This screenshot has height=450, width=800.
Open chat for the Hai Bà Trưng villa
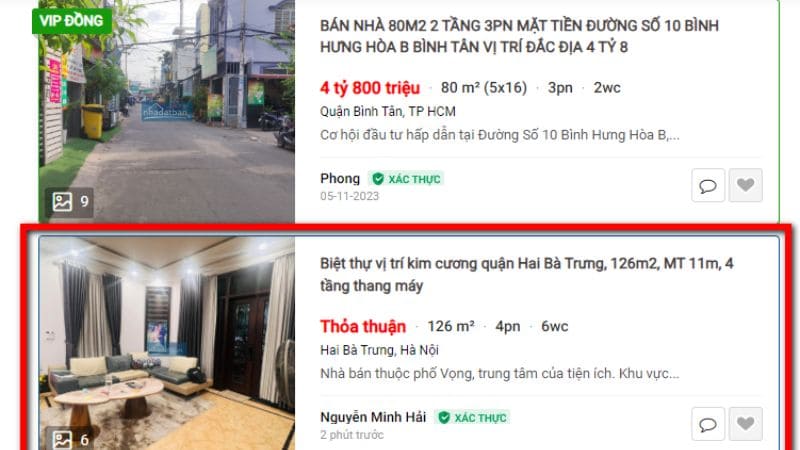(708, 424)
